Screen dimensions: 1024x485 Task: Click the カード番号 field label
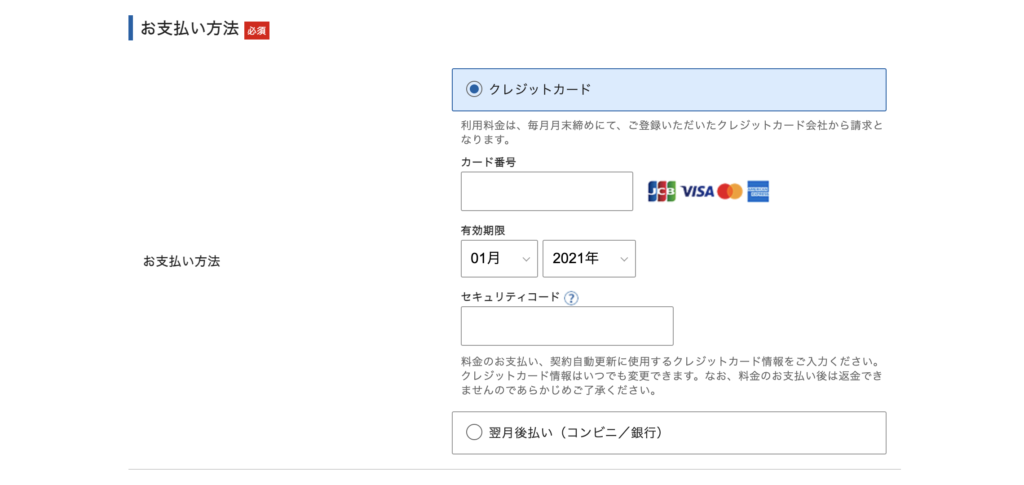488,161
